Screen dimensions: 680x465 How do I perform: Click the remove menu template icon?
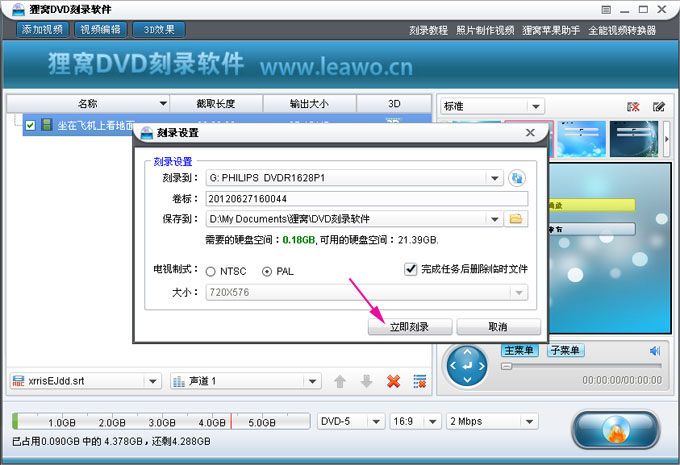[633, 107]
